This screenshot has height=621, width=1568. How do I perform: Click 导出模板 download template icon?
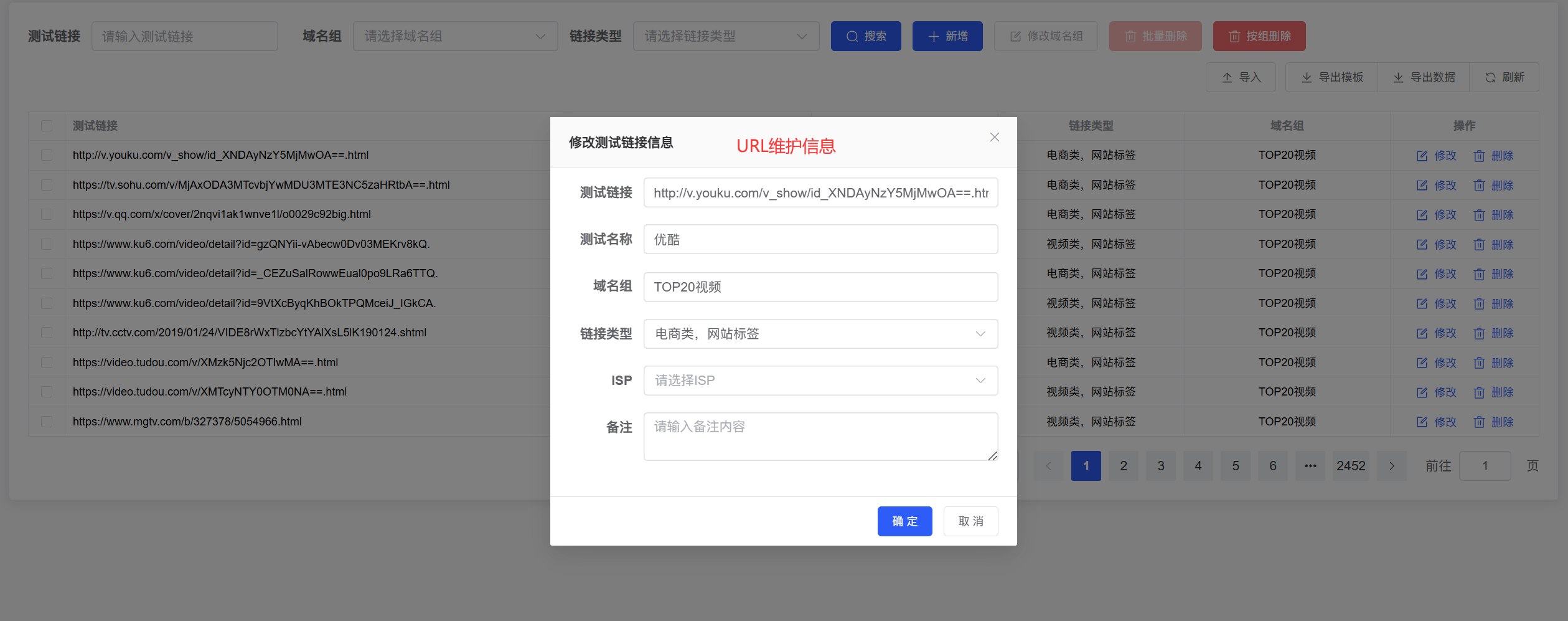pyautogui.click(x=1307, y=77)
